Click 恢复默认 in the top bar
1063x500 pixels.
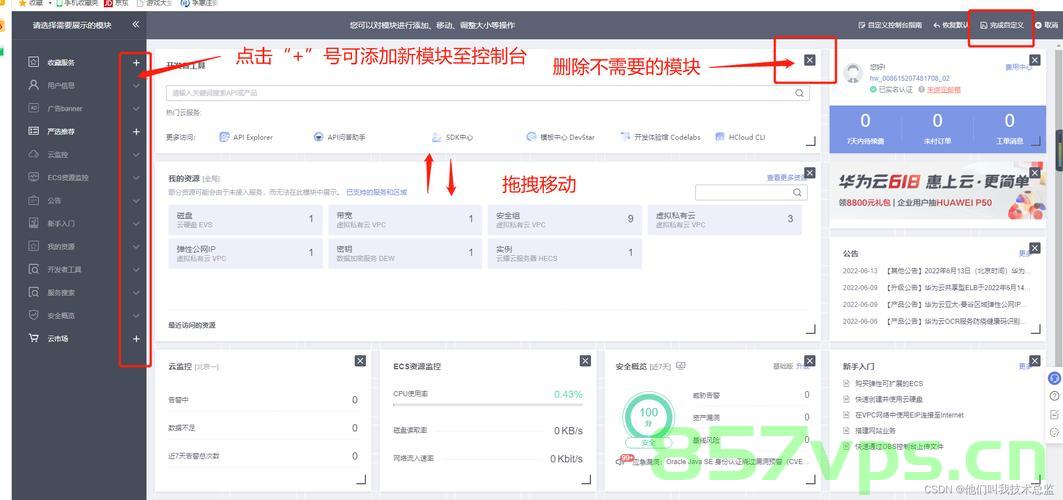click(950, 25)
